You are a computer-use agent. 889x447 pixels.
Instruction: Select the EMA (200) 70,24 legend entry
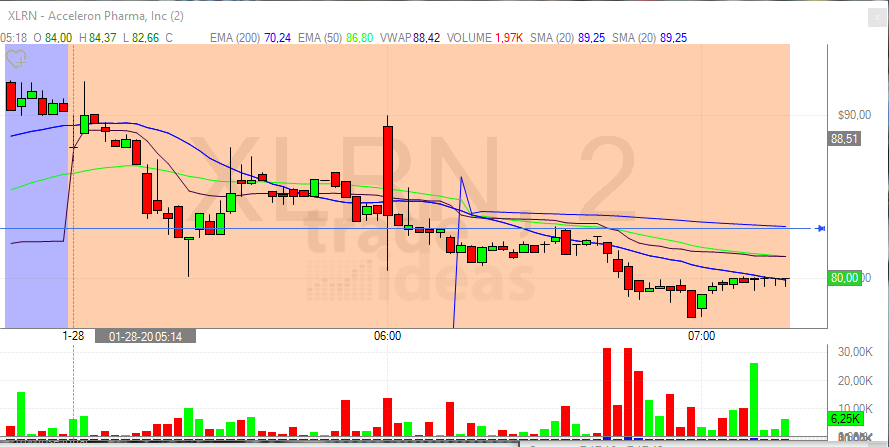(x=251, y=38)
